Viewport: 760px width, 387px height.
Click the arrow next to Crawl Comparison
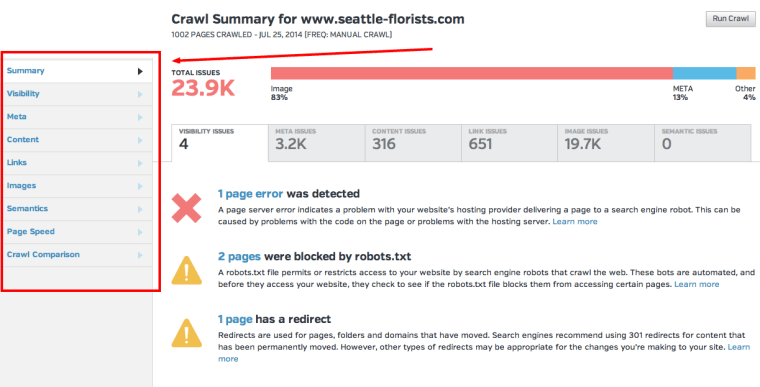[140, 255]
